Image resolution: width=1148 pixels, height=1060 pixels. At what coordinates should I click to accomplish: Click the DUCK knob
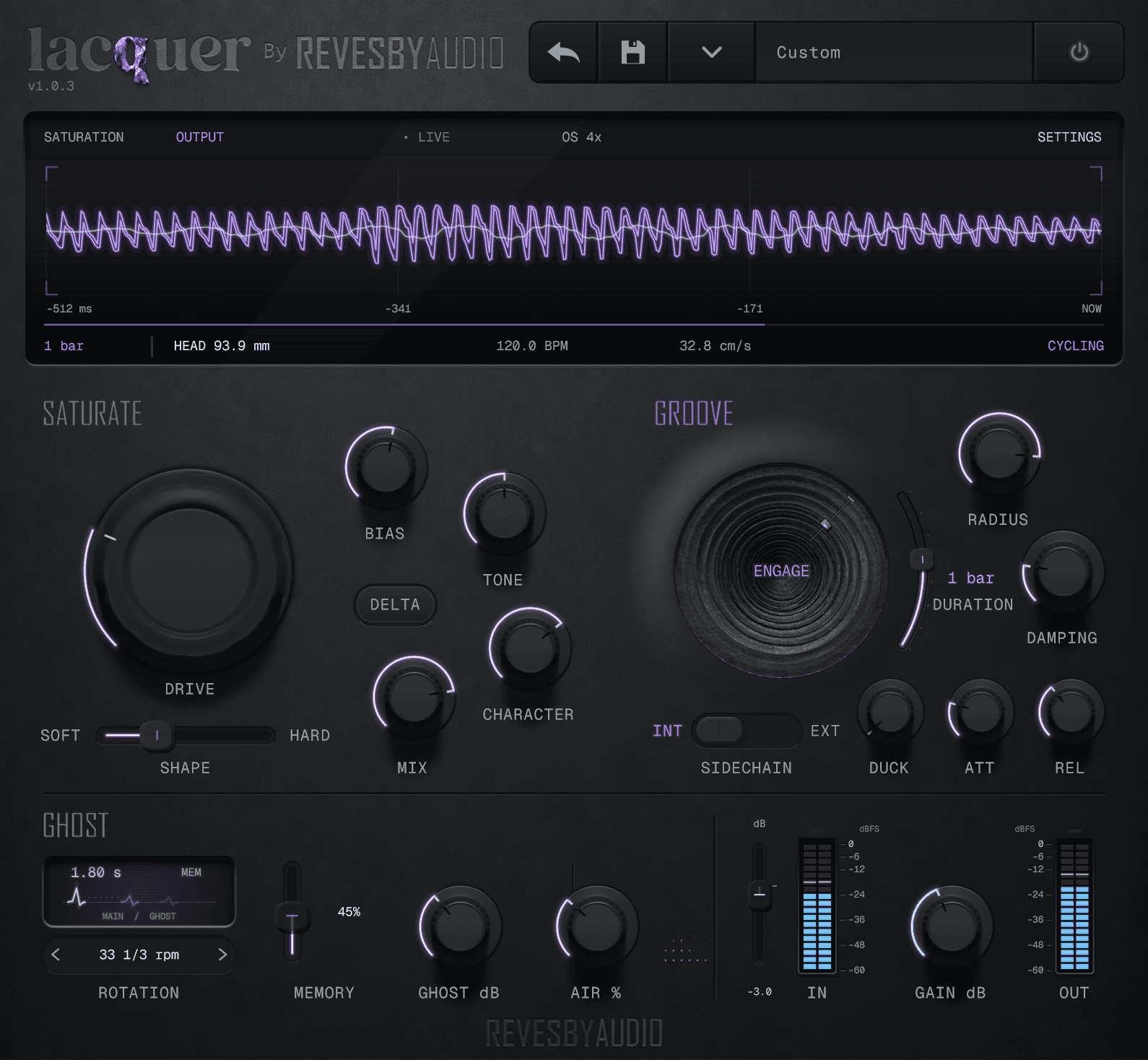click(x=890, y=712)
